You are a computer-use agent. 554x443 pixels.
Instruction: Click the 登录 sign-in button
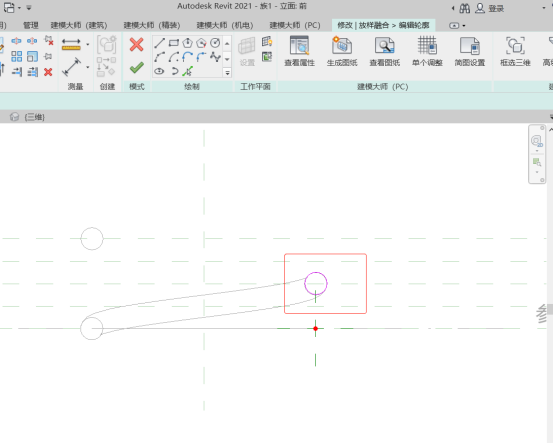(x=490, y=8)
